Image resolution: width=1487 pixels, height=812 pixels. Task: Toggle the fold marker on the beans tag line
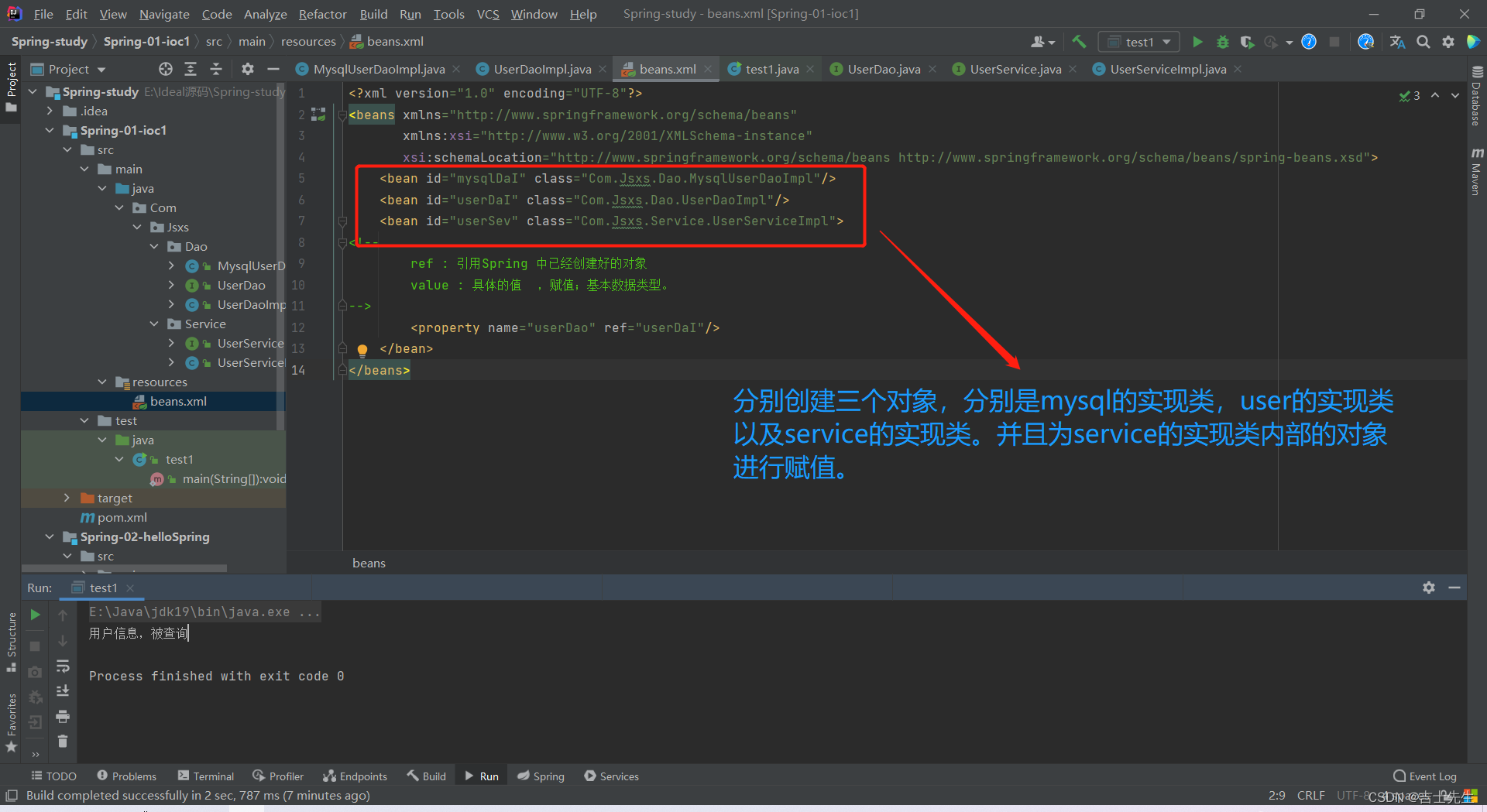[342, 115]
